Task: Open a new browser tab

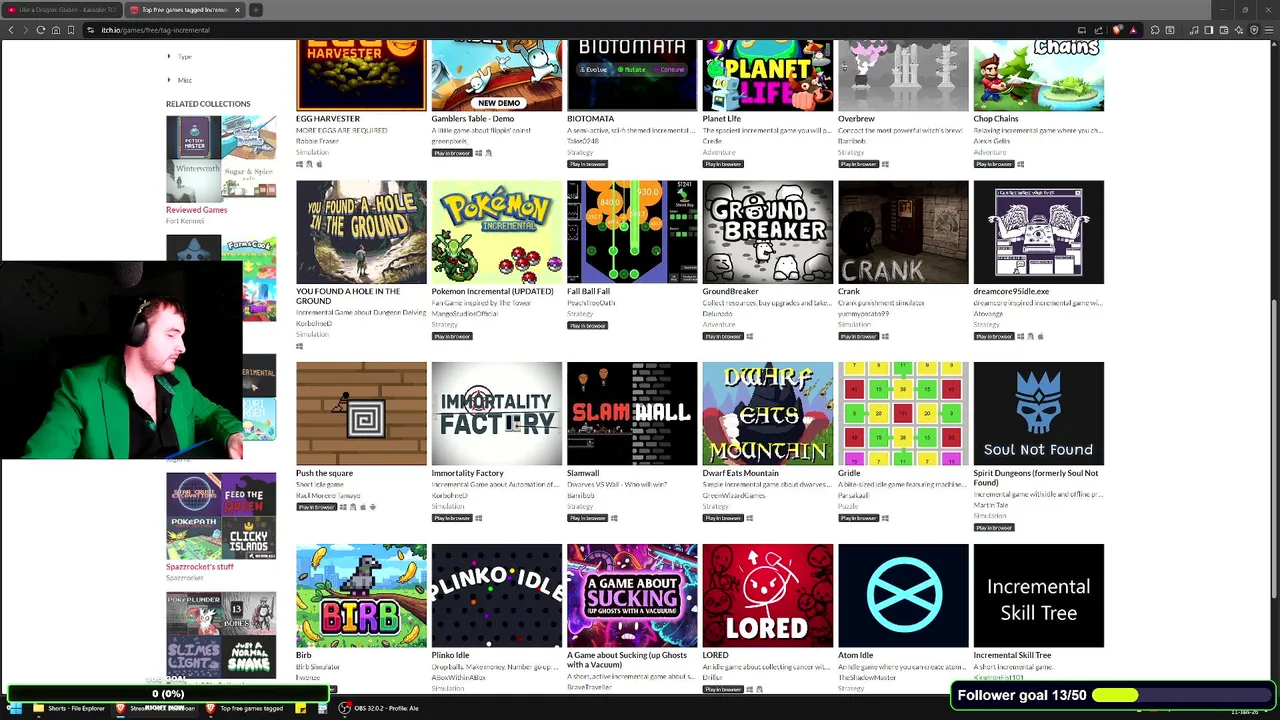Action: point(256,10)
